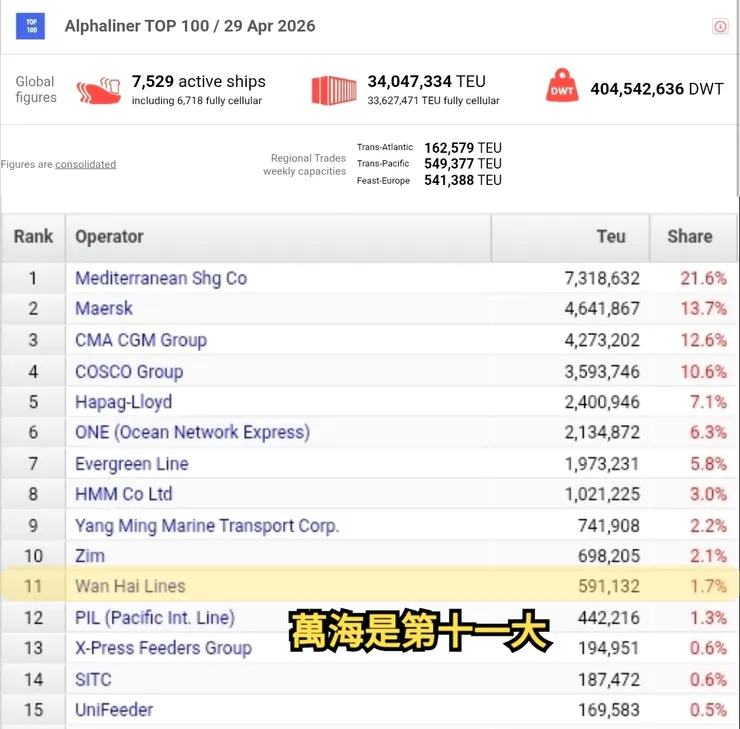Open the COSCO Group link
This screenshot has height=729, width=740.
(129, 372)
